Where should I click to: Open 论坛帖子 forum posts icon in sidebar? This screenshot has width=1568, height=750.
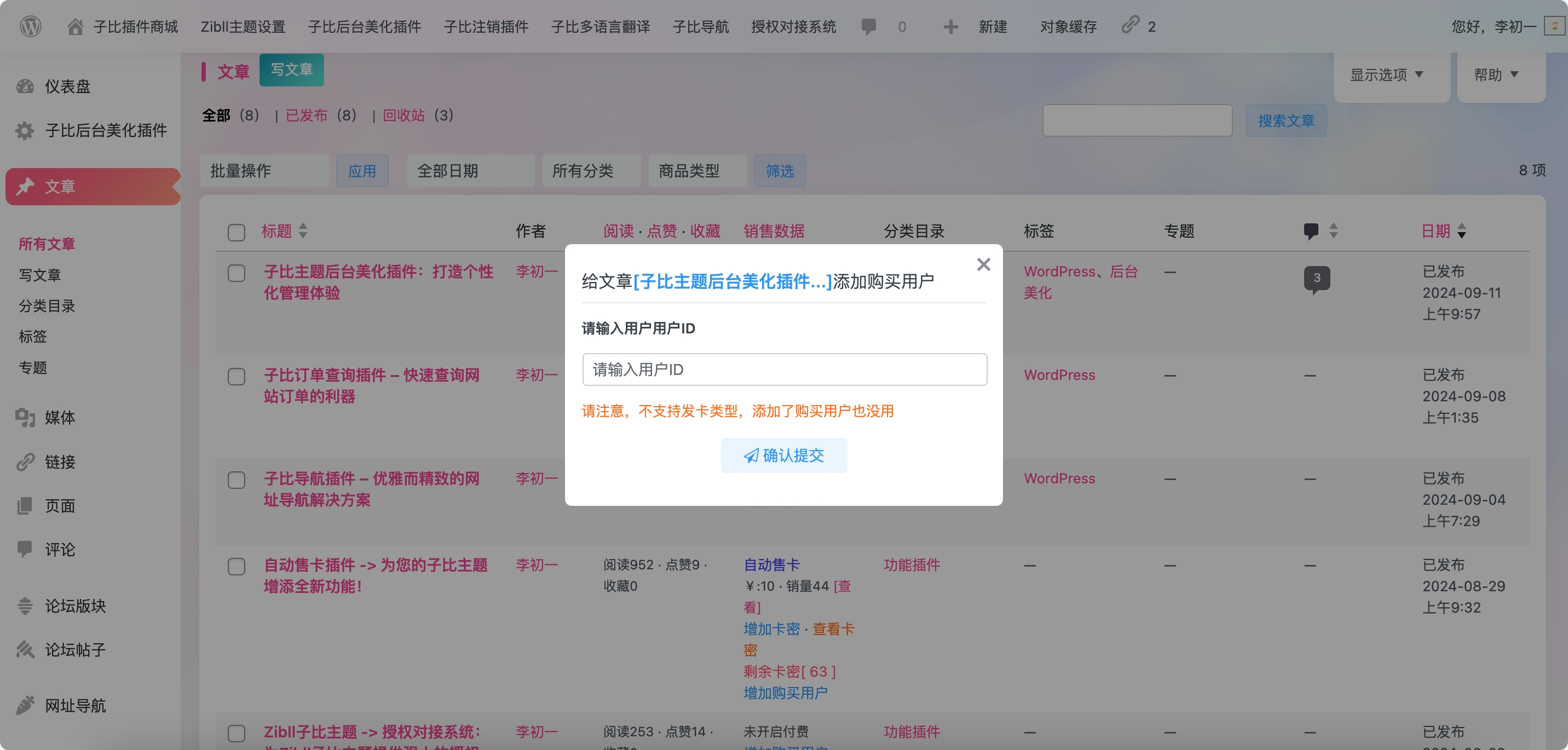25,650
